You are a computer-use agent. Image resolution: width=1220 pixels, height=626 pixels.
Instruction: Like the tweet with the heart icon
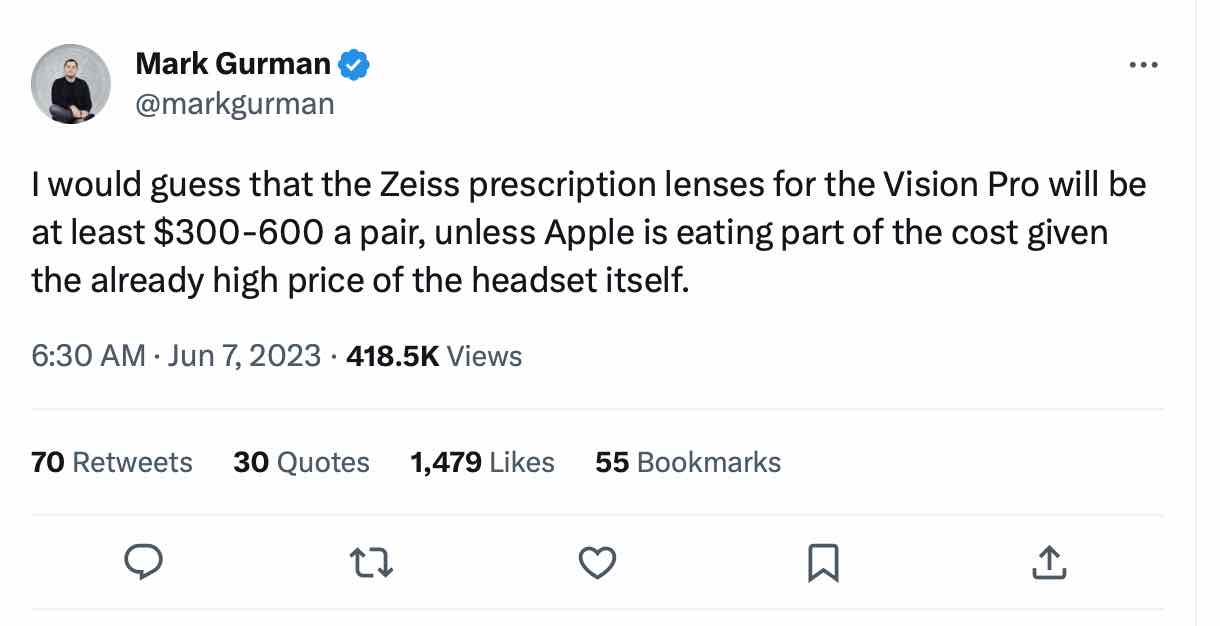(x=597, y=563)
